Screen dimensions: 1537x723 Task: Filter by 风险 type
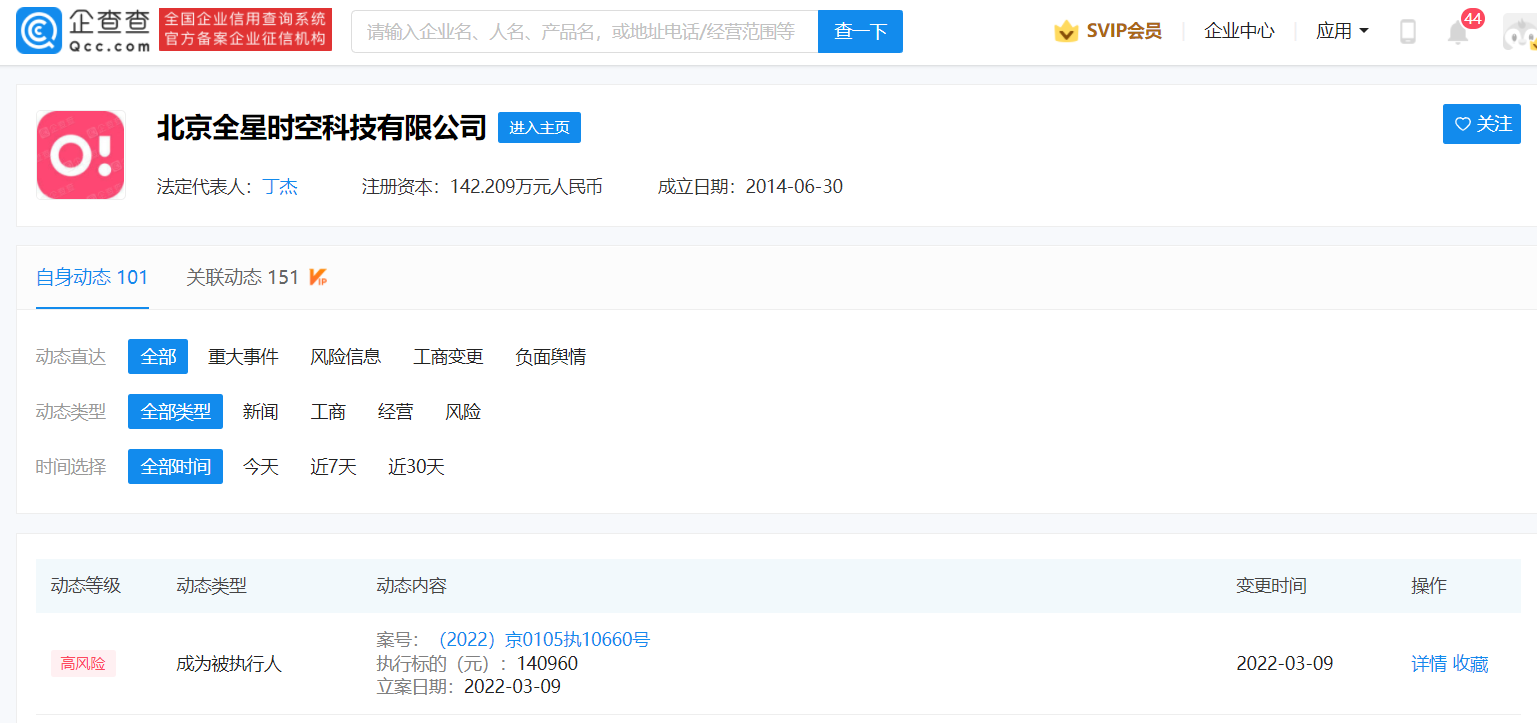(x=463, y=411)
